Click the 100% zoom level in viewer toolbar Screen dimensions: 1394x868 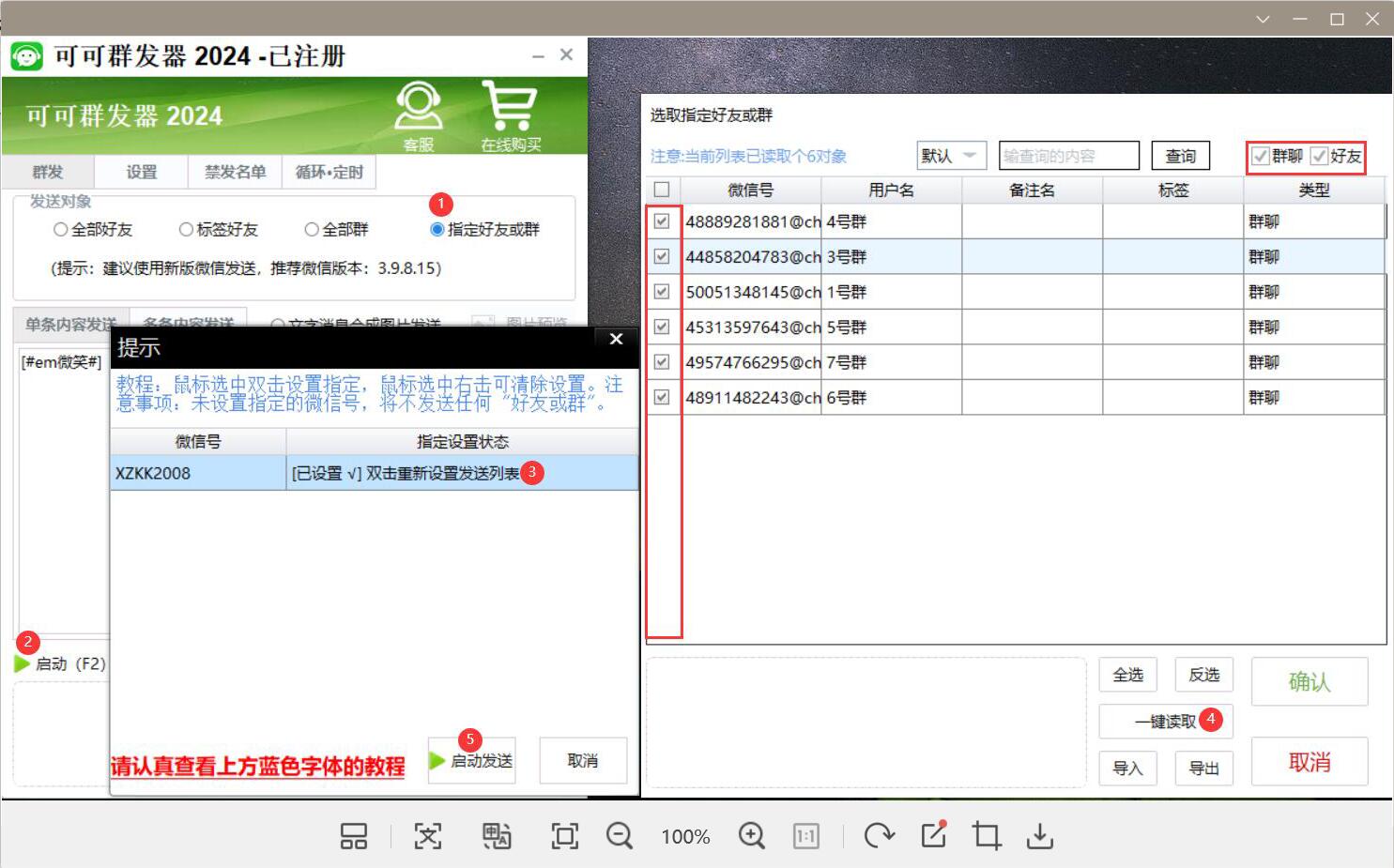pyautogui.click(x=685, y=836)
